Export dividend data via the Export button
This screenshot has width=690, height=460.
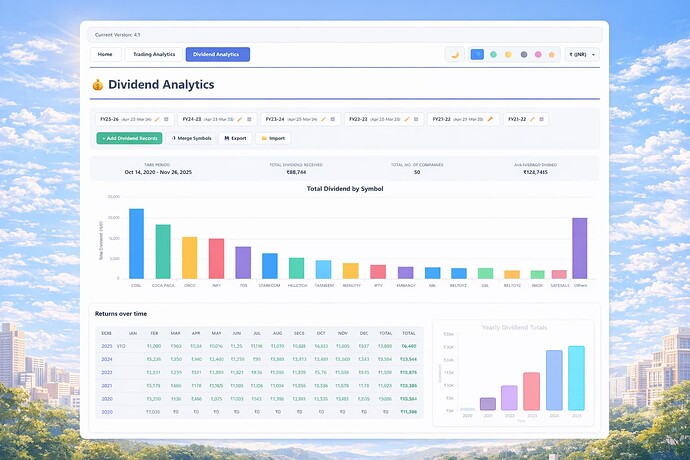[x=234, y=138]
